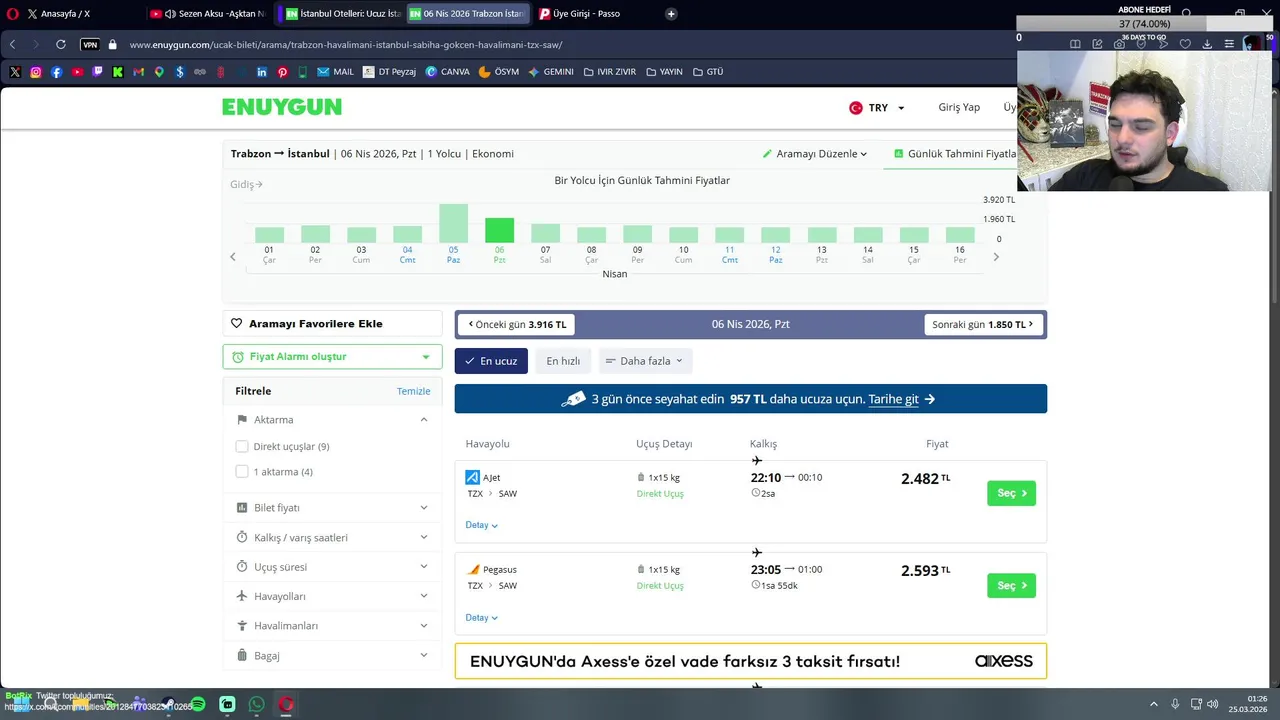Viewport: 1280px width, 720px height.
Task: Click the browser address bar URL
Action: (346, 45)
